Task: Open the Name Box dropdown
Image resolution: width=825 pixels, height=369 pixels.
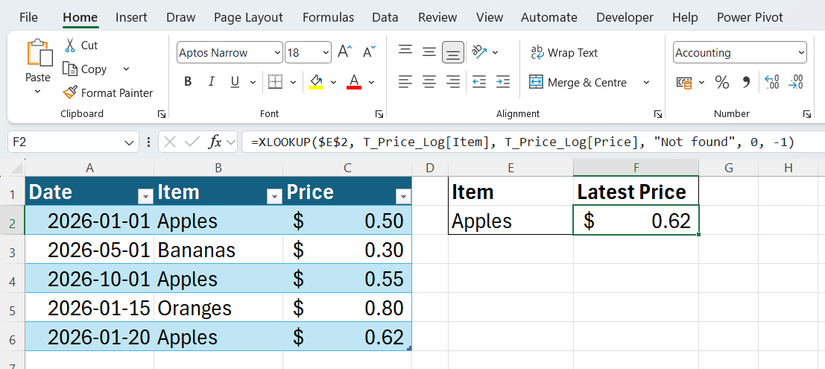Action: 129,142
